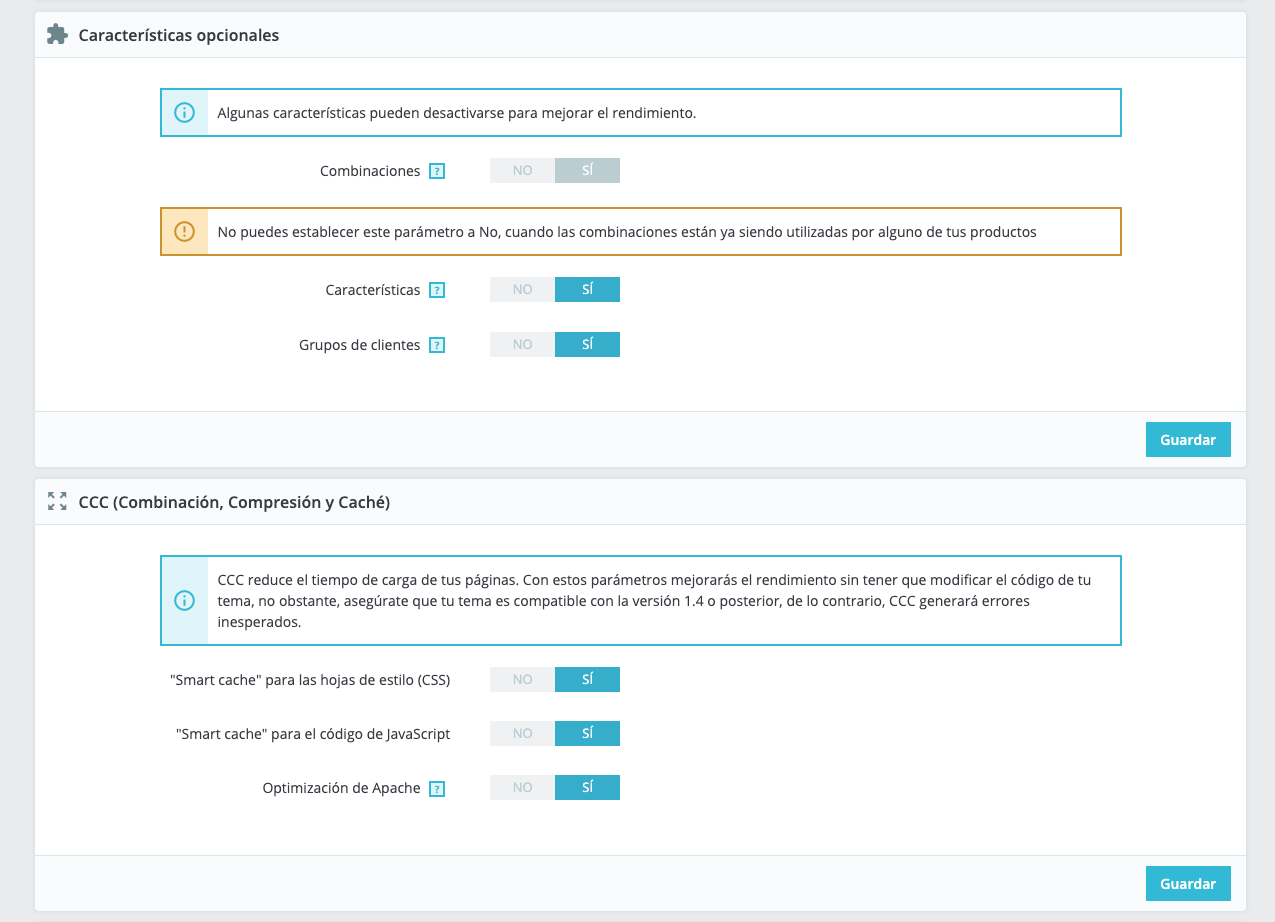Disable Smart cache for CSS stylesheets

[522, 680]
